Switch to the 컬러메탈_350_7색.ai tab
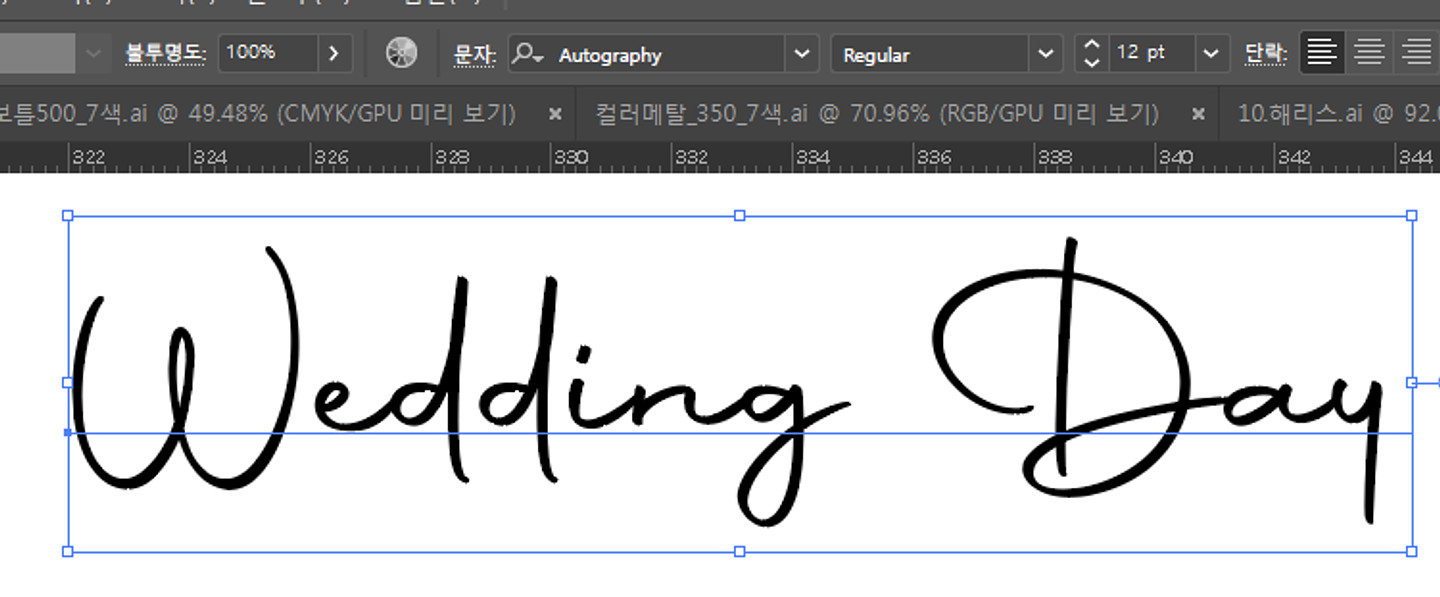This screenshot has height=597, width=1440. coord(876,114)
